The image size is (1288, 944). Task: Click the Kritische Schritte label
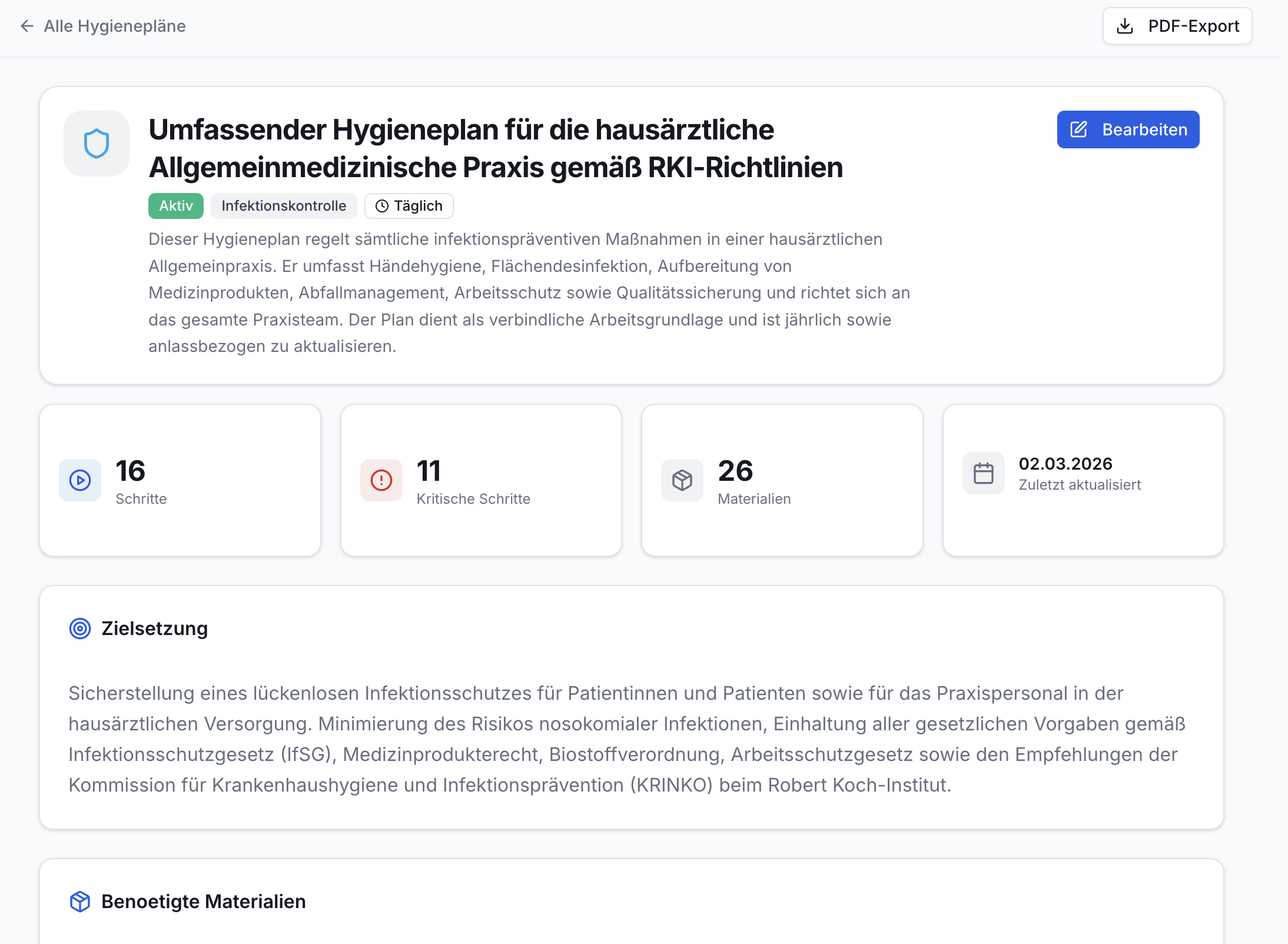(473, 499)
